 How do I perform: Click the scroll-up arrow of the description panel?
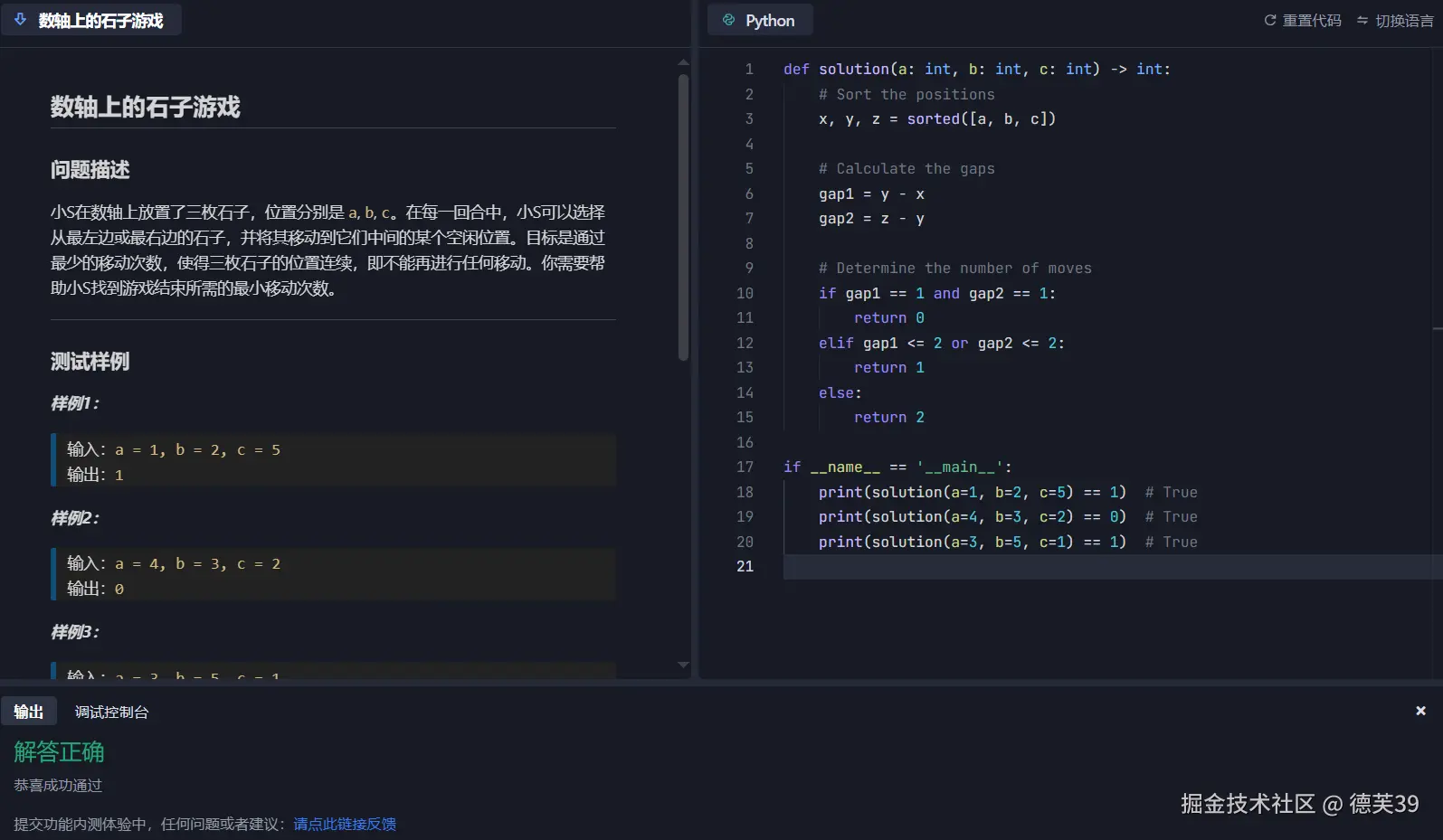coord(683,62)
